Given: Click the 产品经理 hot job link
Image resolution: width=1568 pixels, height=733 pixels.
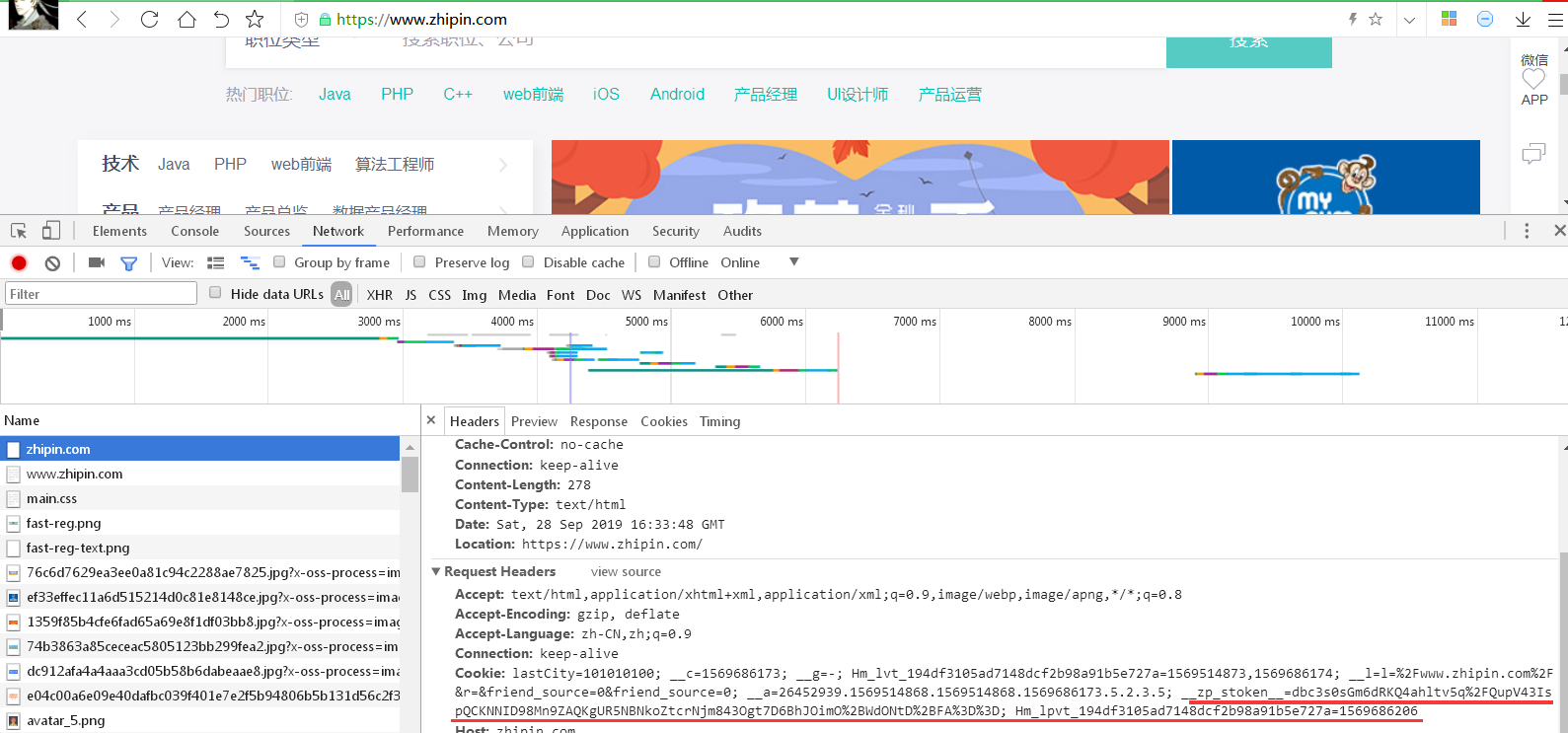Looking at the screenshot, I should point(766,94).
